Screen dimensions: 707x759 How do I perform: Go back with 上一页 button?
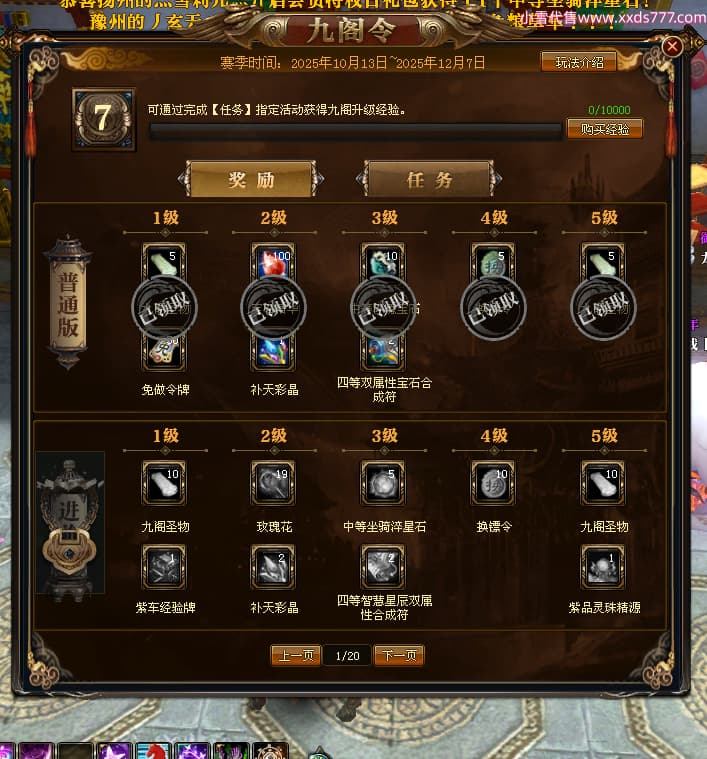point(296,655)
